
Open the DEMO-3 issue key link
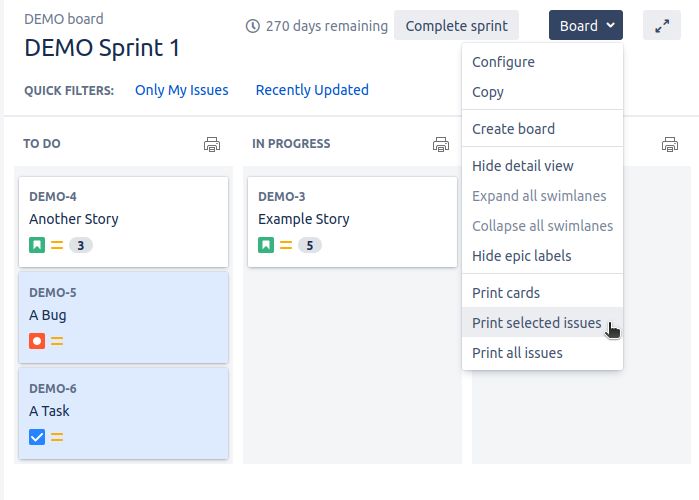pos(281,197)
